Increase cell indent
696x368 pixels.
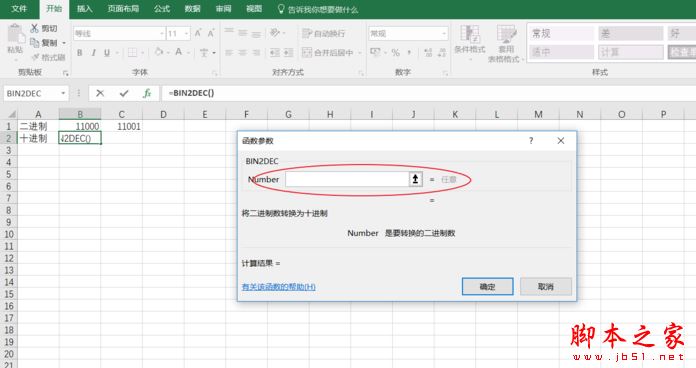point(289,52)
